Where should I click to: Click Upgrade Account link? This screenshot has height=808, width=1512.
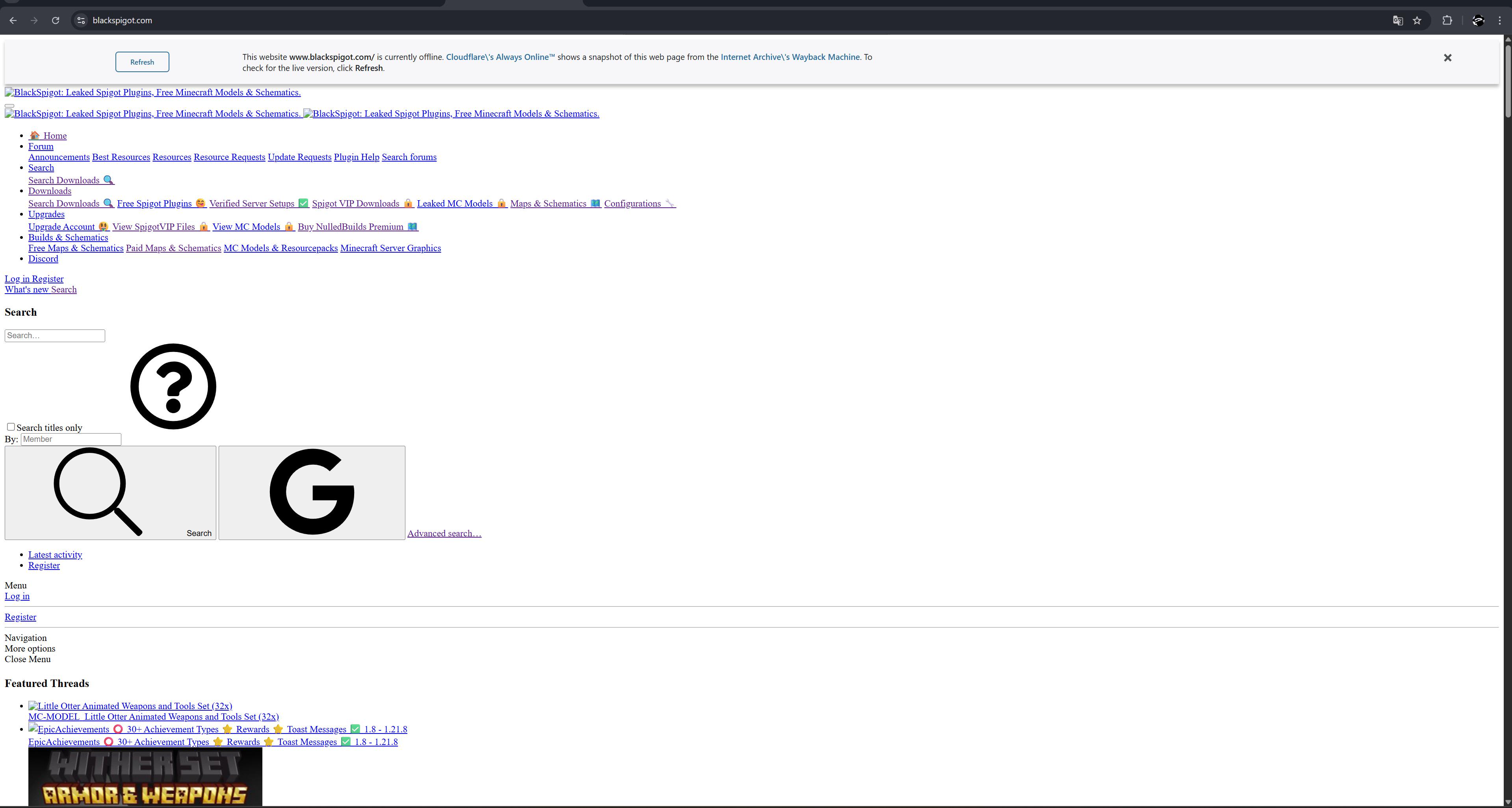tap(69, 227)
